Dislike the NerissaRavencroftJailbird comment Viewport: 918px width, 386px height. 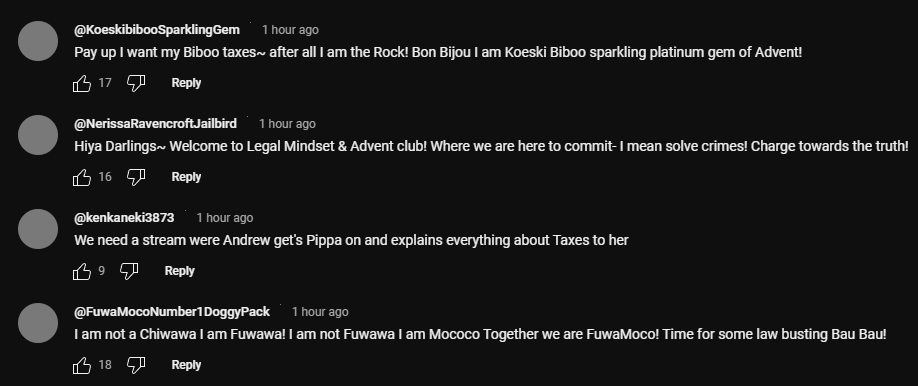tap(136, 177)
